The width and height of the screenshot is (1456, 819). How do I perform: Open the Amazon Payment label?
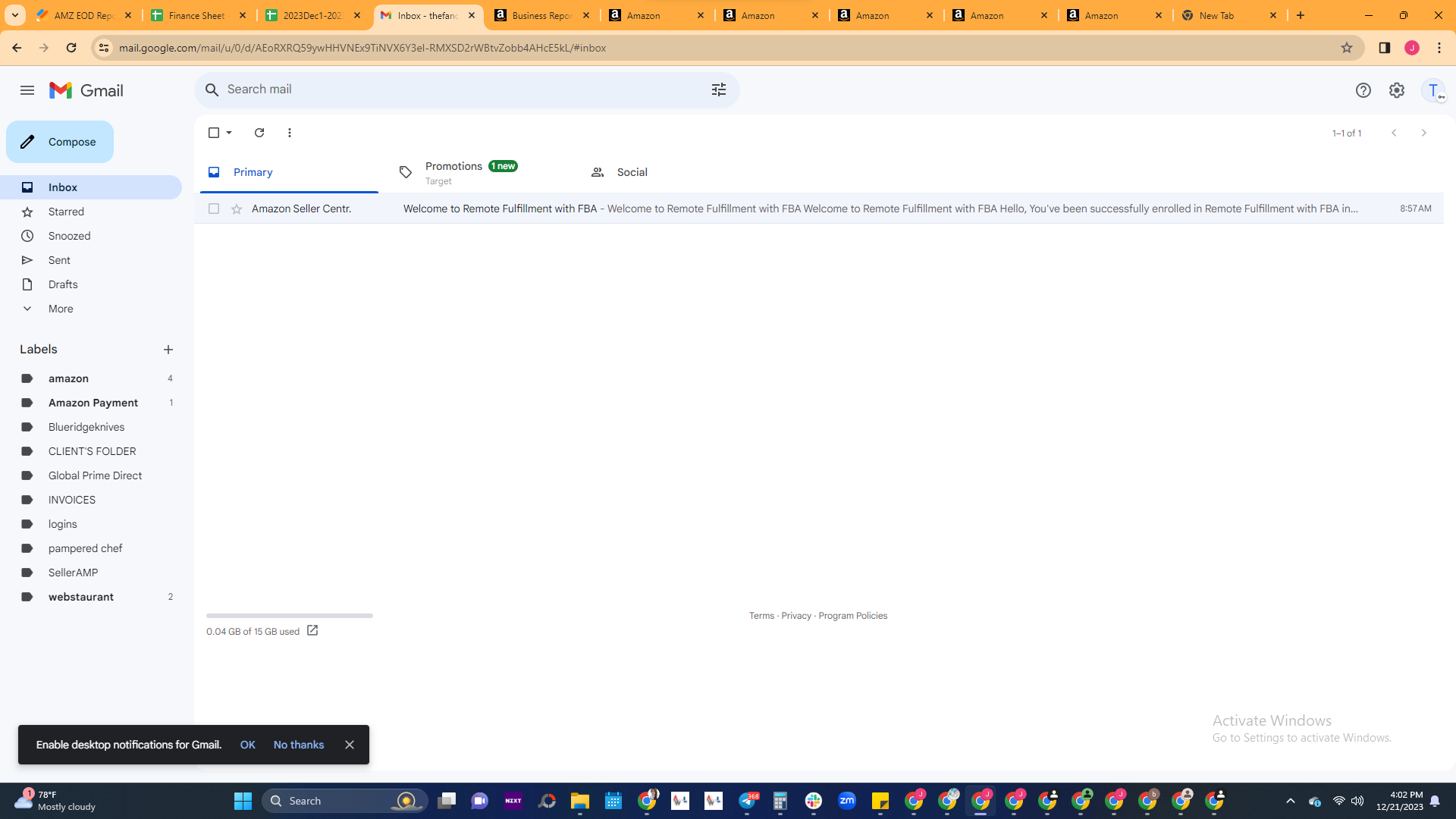click(91, 403)
